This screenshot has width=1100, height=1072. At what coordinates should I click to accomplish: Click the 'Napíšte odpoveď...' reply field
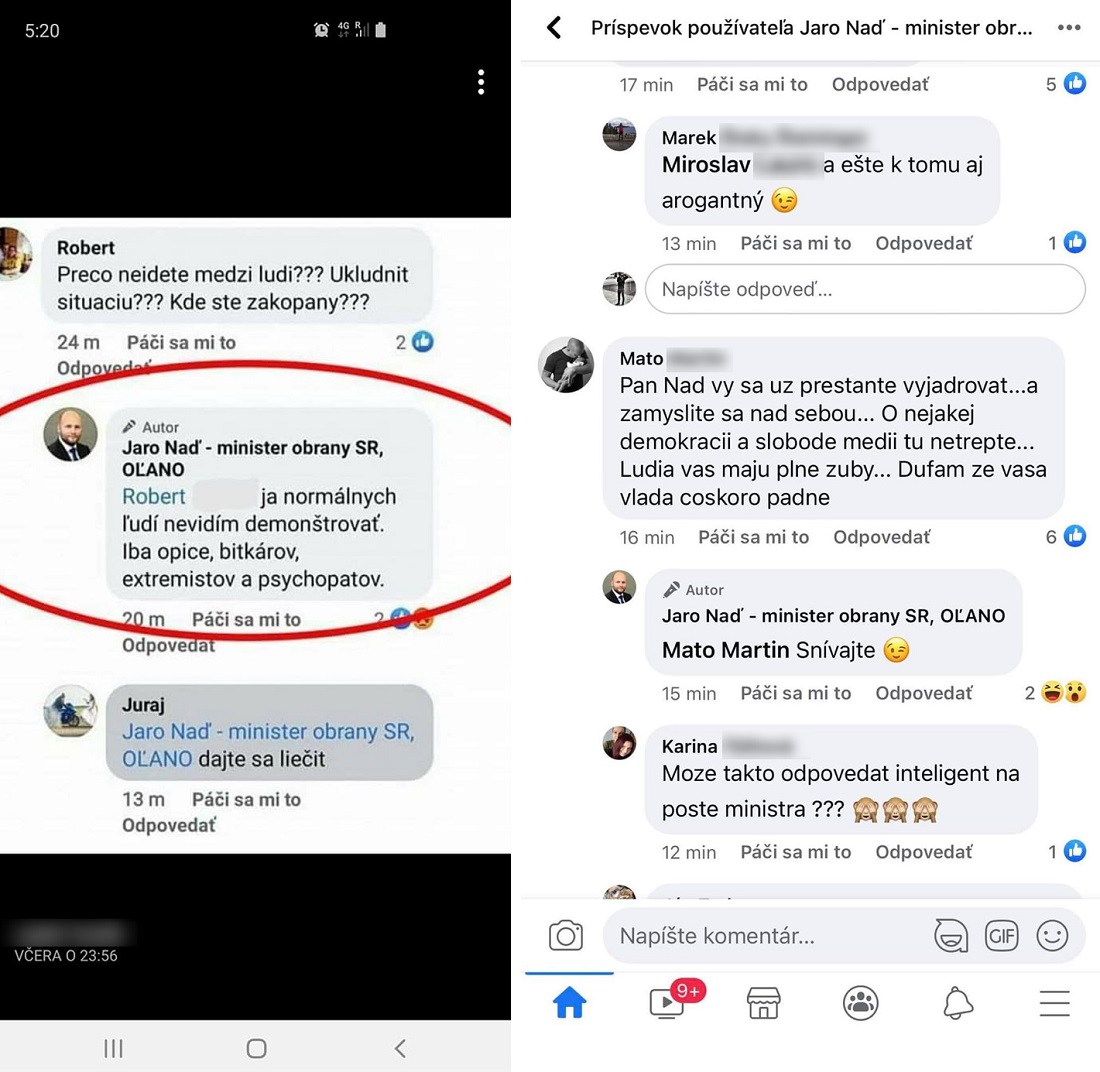click(x=865, y=289)
